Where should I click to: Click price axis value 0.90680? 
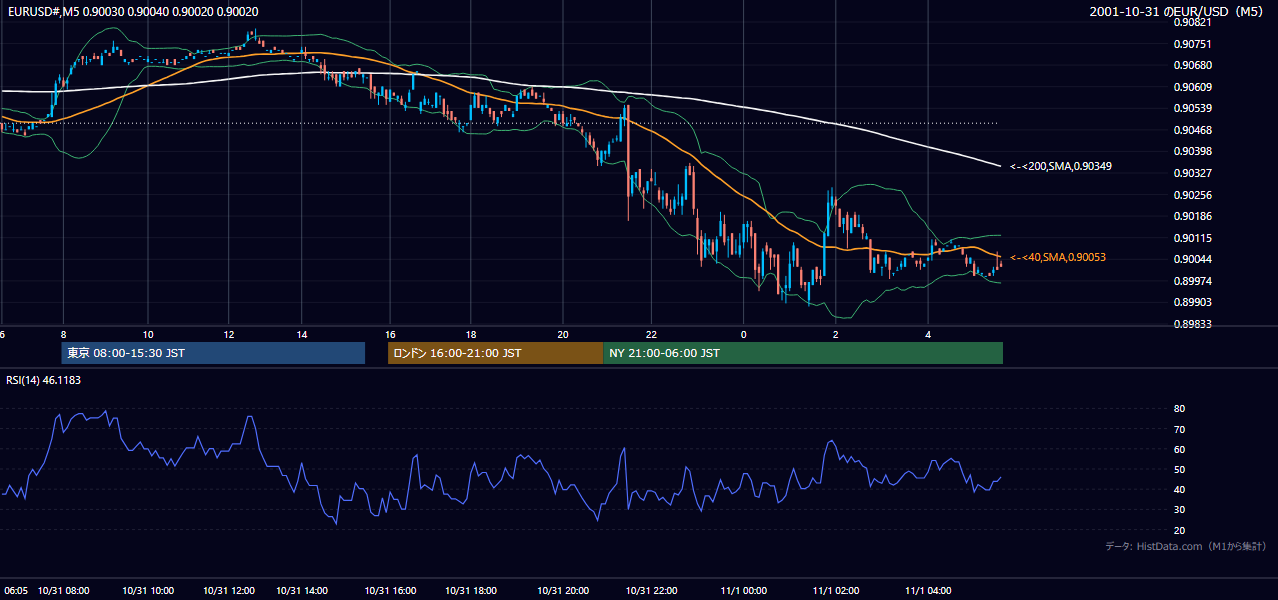1193,66
